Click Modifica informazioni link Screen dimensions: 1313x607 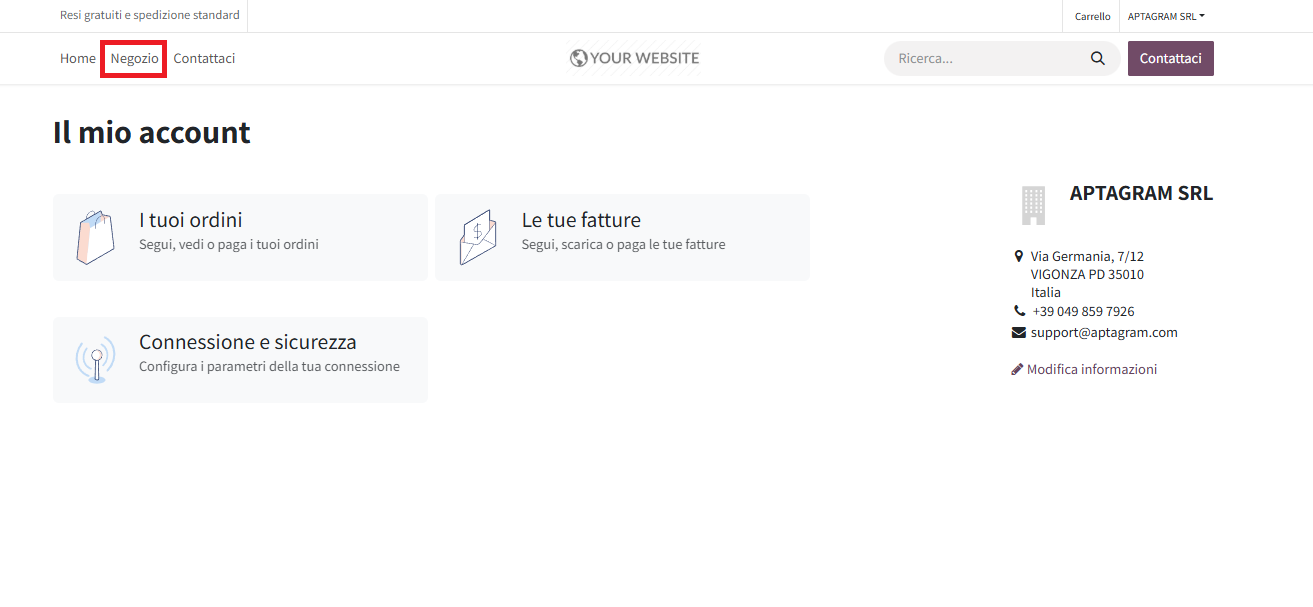[1092, 369]
